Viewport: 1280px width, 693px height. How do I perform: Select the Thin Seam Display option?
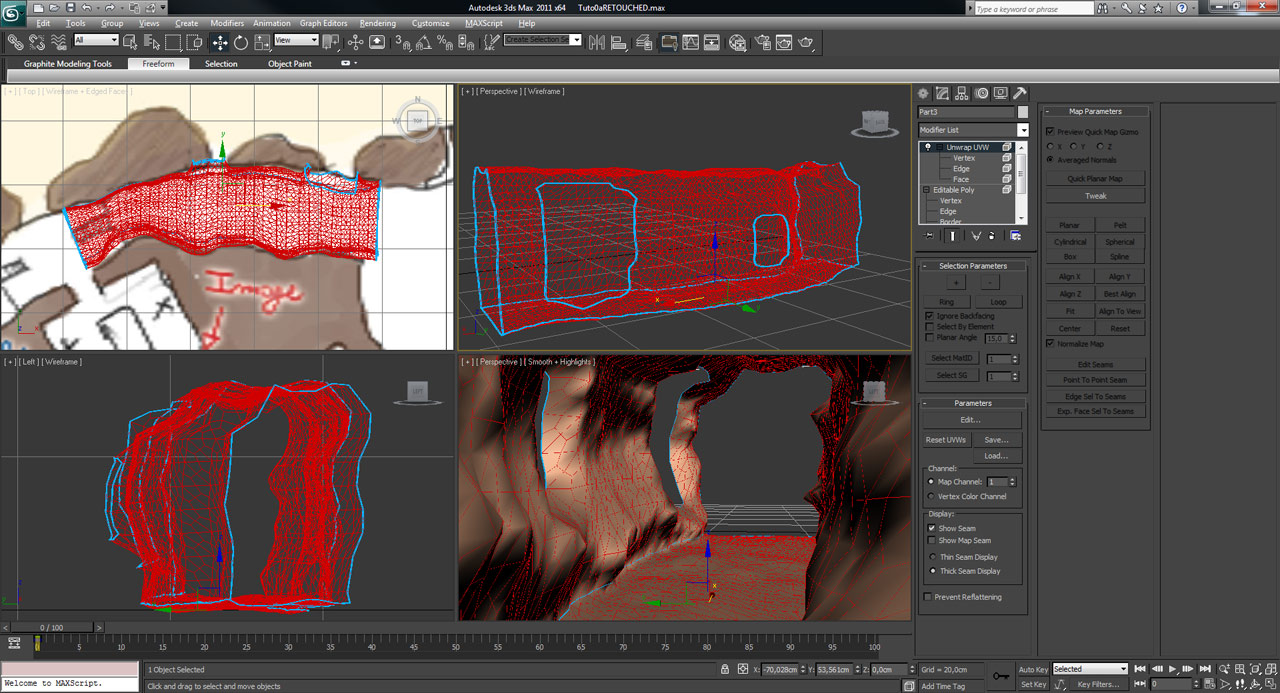point(932,557)
